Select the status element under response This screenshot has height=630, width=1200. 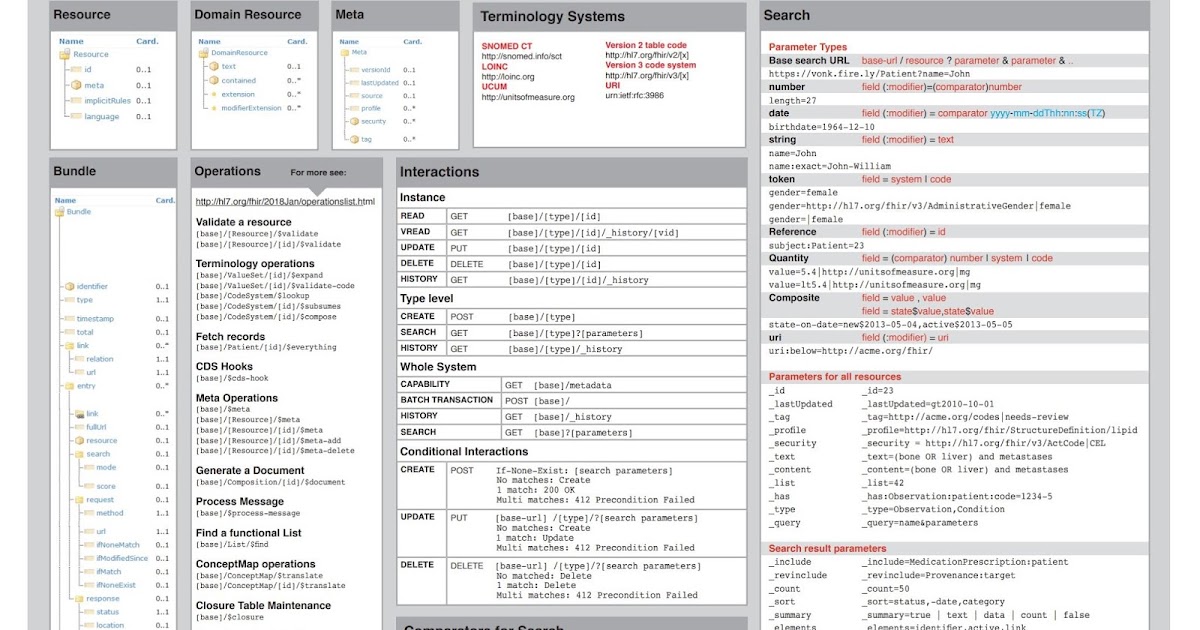pos(108,612)
